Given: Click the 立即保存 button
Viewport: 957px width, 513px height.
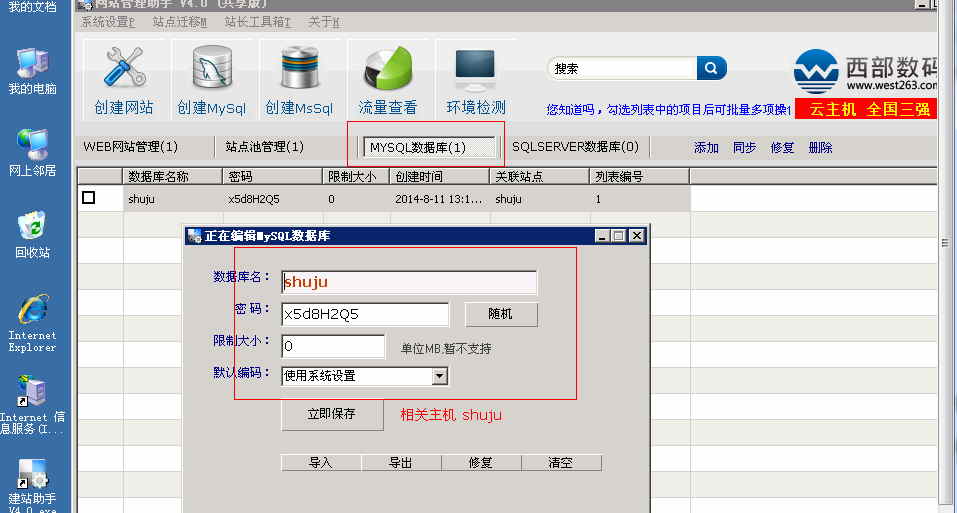Looking at the screenshot, I should click(331, 414).
